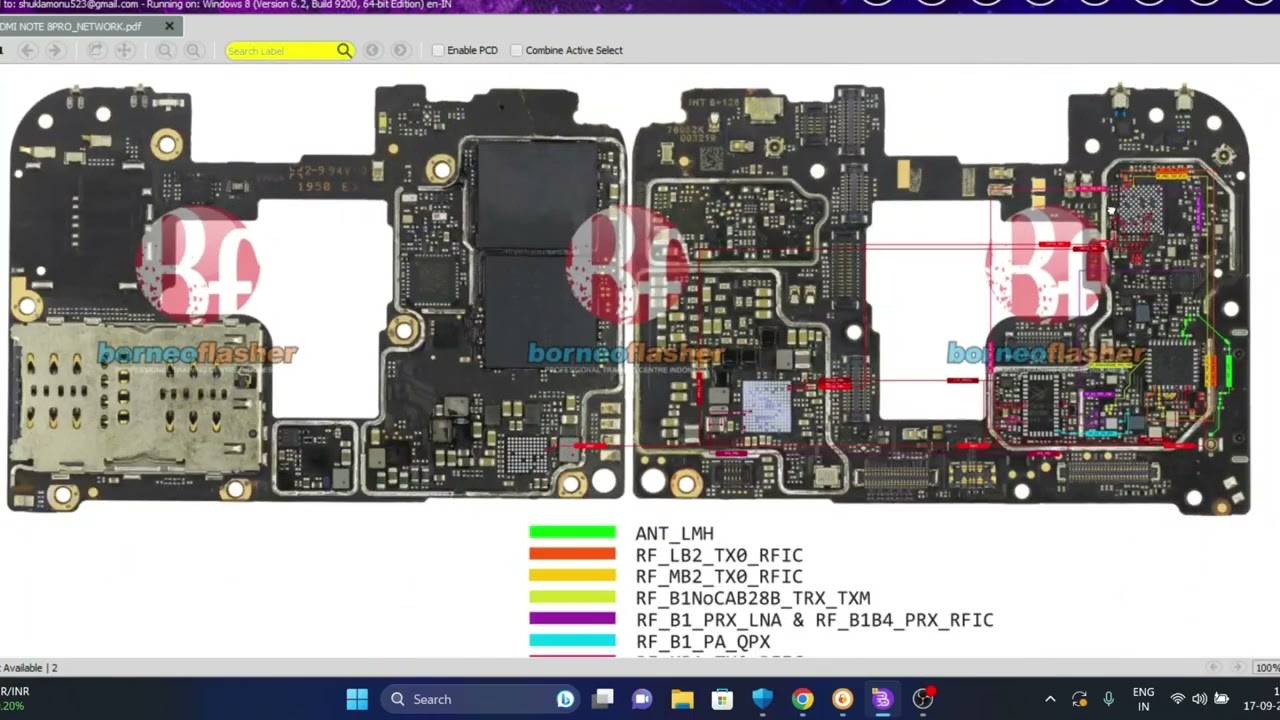The height and width of the screenshot is (720, 1280).
Task: Click the purple RF_B1_PRX_LNA legend swatch
Action: pyautogui.click(x=572, y=619)
